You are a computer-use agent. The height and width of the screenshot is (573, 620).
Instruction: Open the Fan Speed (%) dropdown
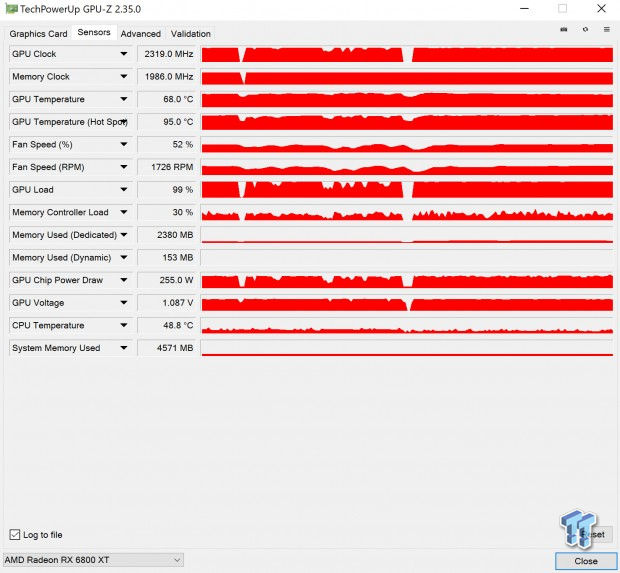pos(124,144)
